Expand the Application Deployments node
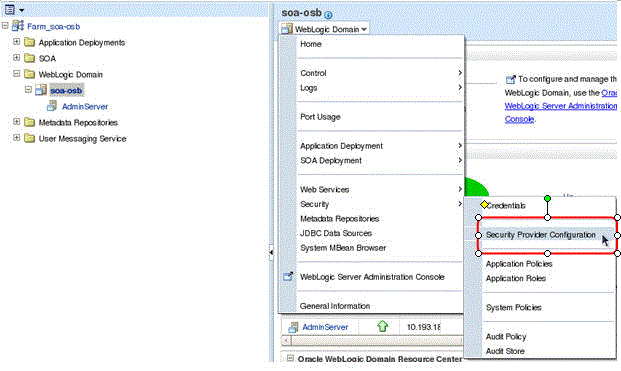 (16, 41)
